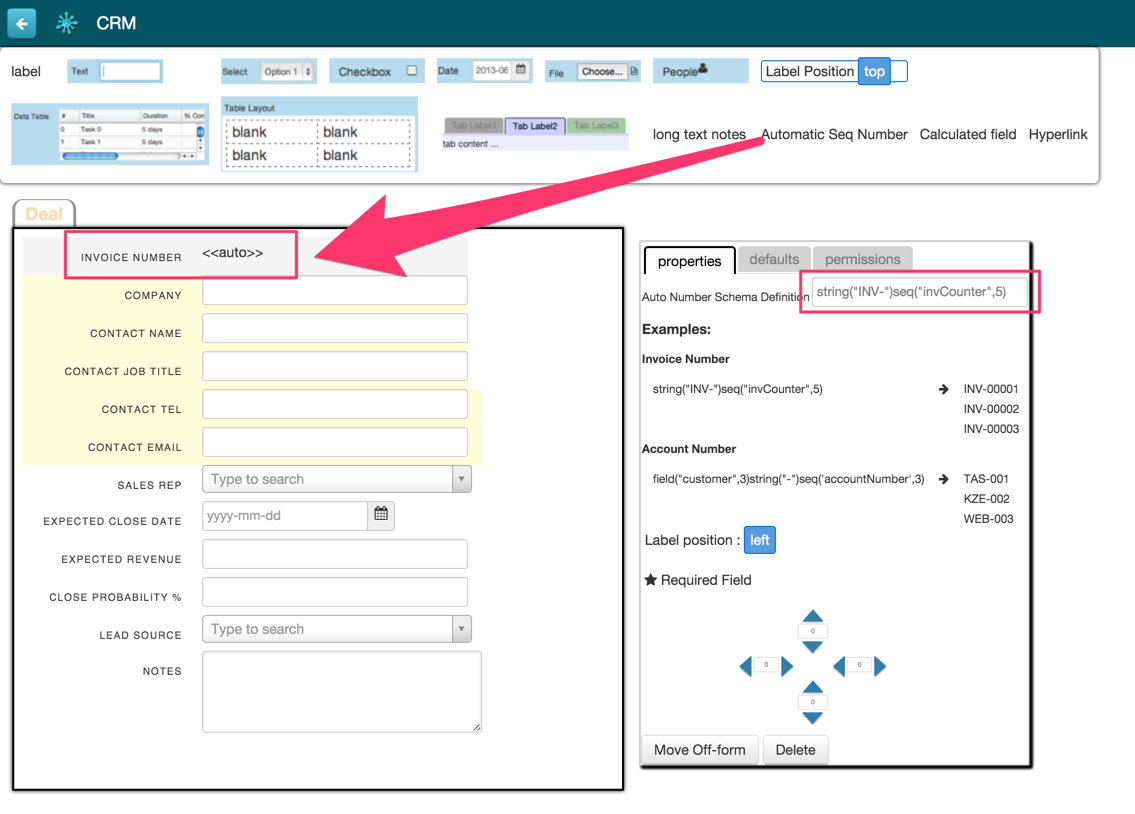The width and height of the screenshot is (1135, 814).
Task: Toggle the left label position setting
Action: (x=759, y=539)
